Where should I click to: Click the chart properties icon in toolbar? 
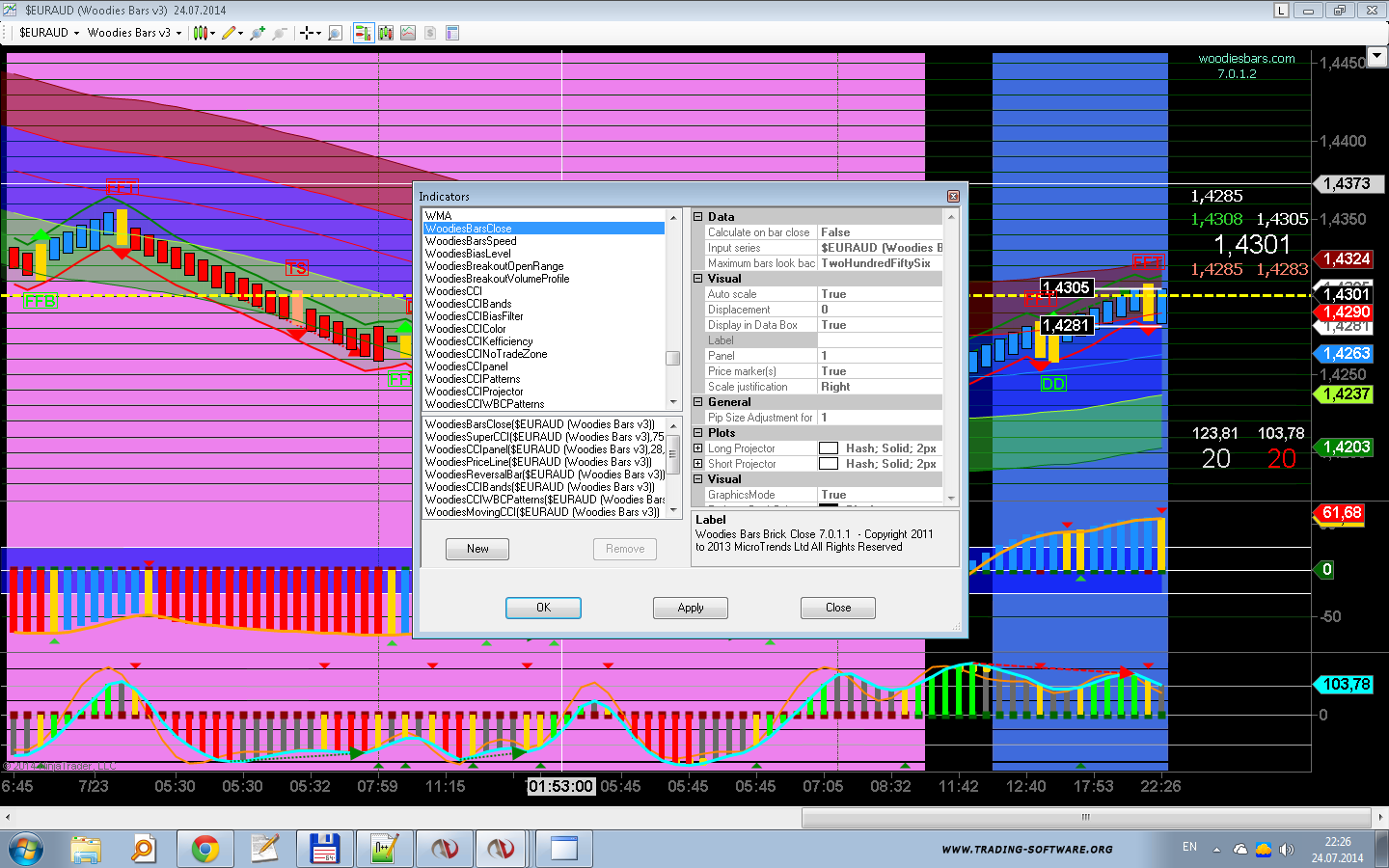click(x=451, y=33)
